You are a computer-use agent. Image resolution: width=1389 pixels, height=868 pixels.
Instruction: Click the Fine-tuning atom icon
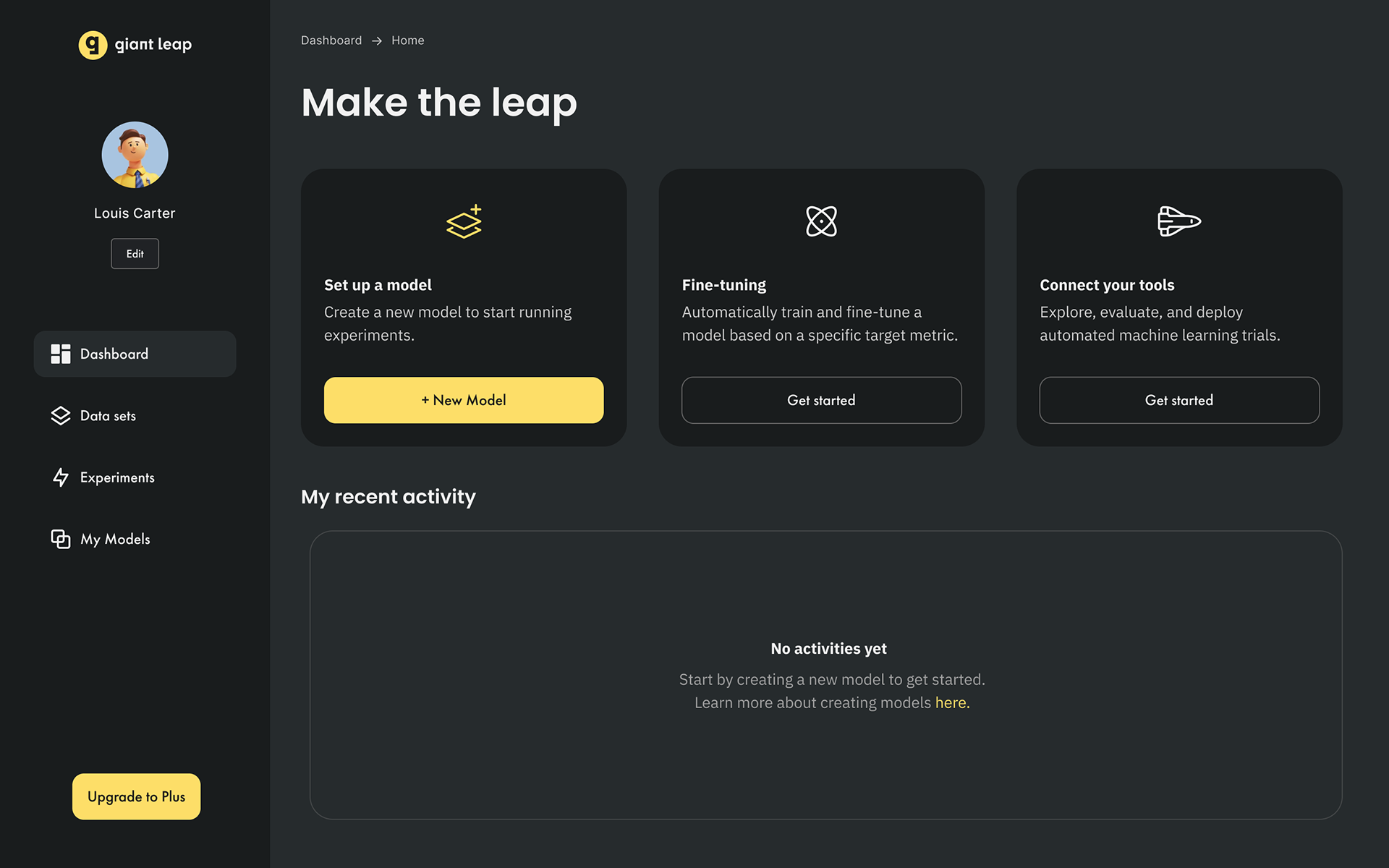[821, 221]
